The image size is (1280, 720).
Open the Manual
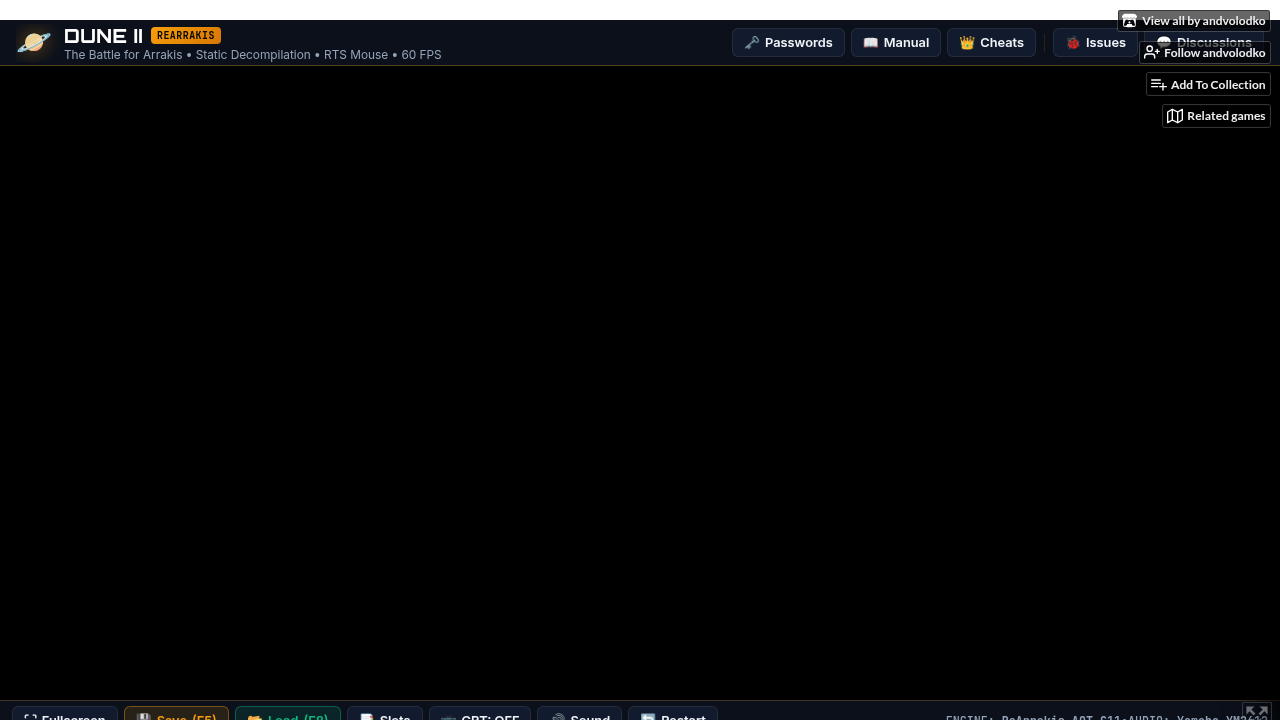(896, 43)
